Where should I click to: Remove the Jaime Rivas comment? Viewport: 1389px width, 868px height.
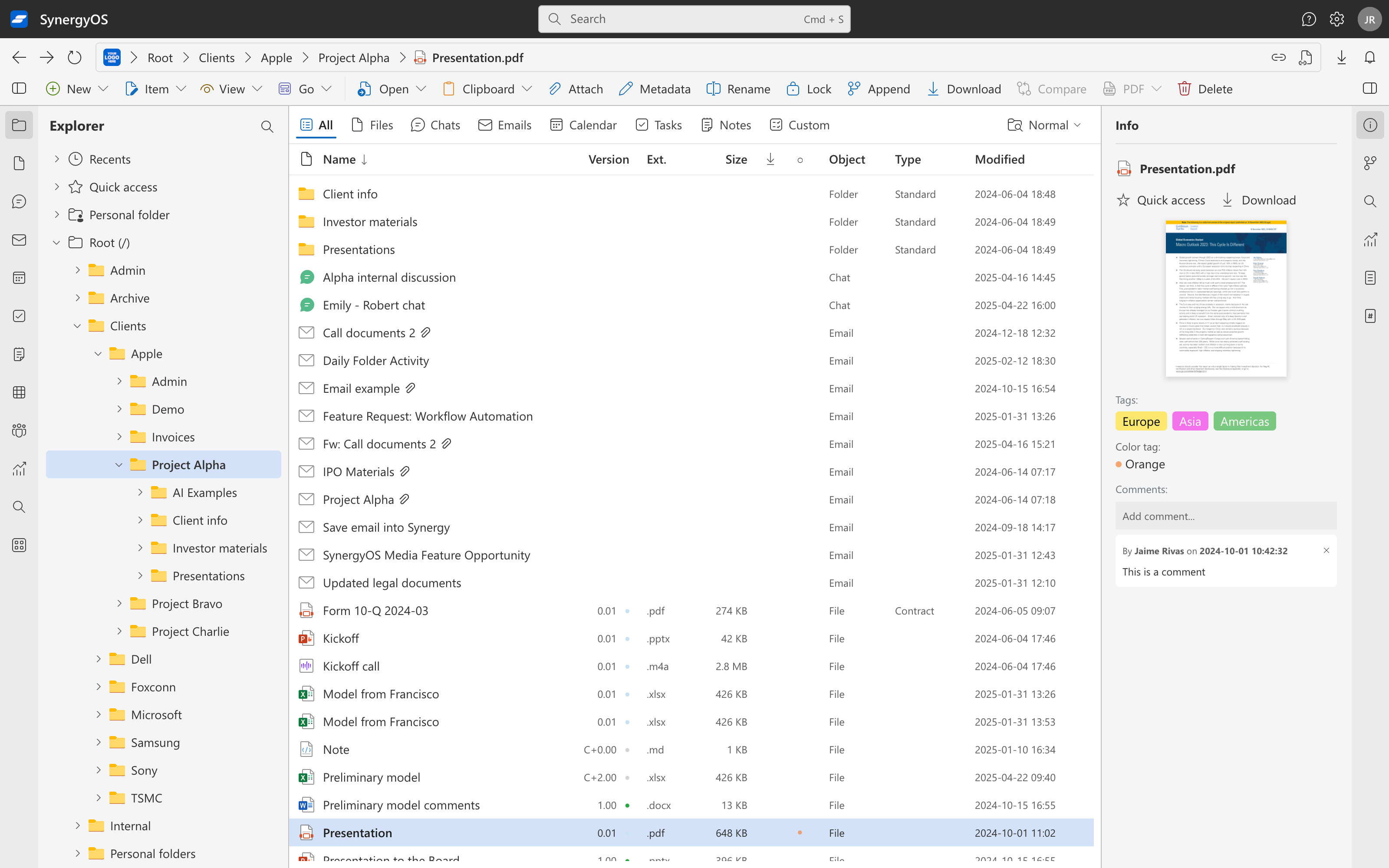pyautogui.click(x=1326, y=551)
